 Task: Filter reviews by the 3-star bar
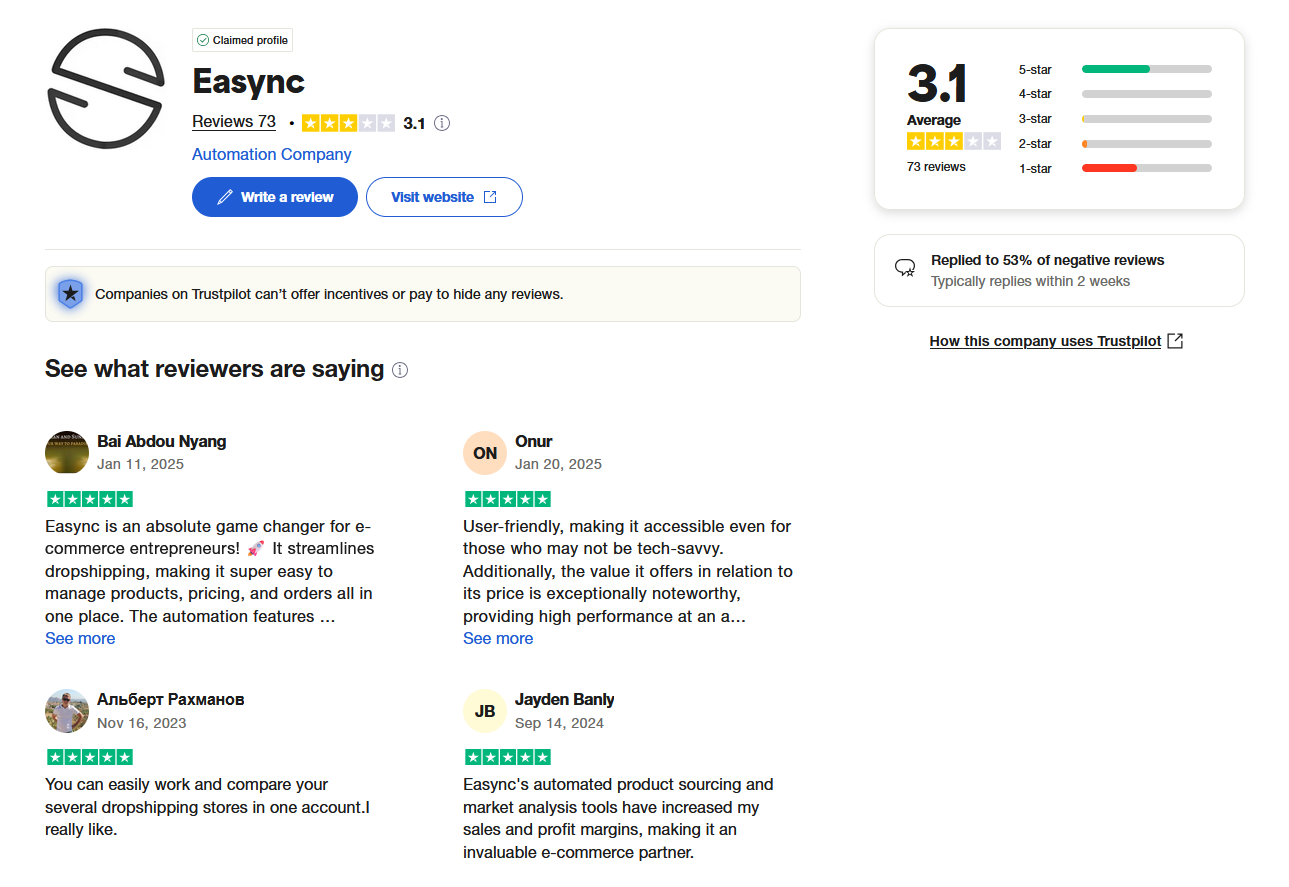pyautogui.click(x=1147, y=119)
